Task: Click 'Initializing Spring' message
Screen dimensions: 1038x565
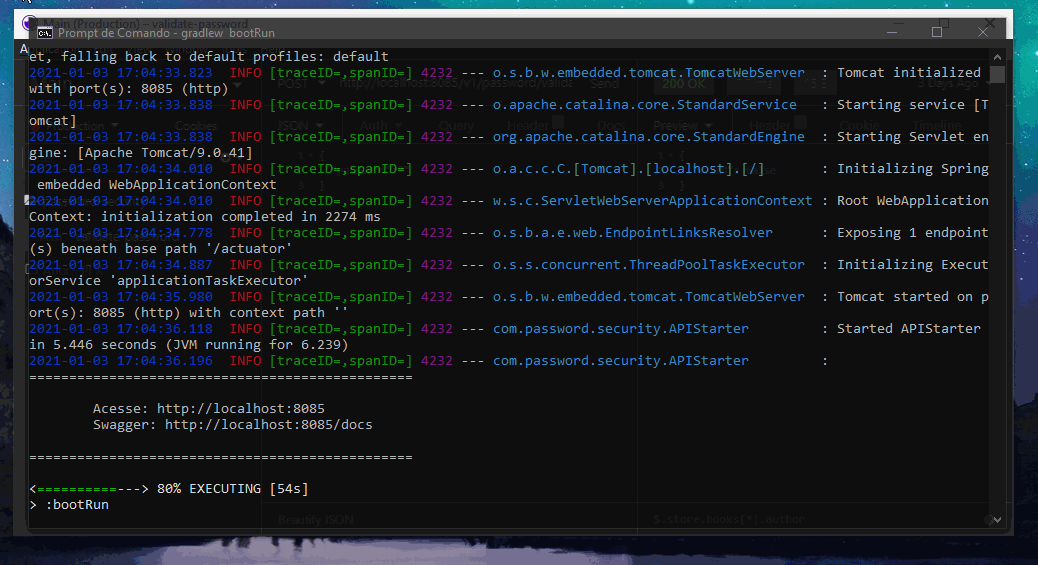Action: [x=912, y=169]
